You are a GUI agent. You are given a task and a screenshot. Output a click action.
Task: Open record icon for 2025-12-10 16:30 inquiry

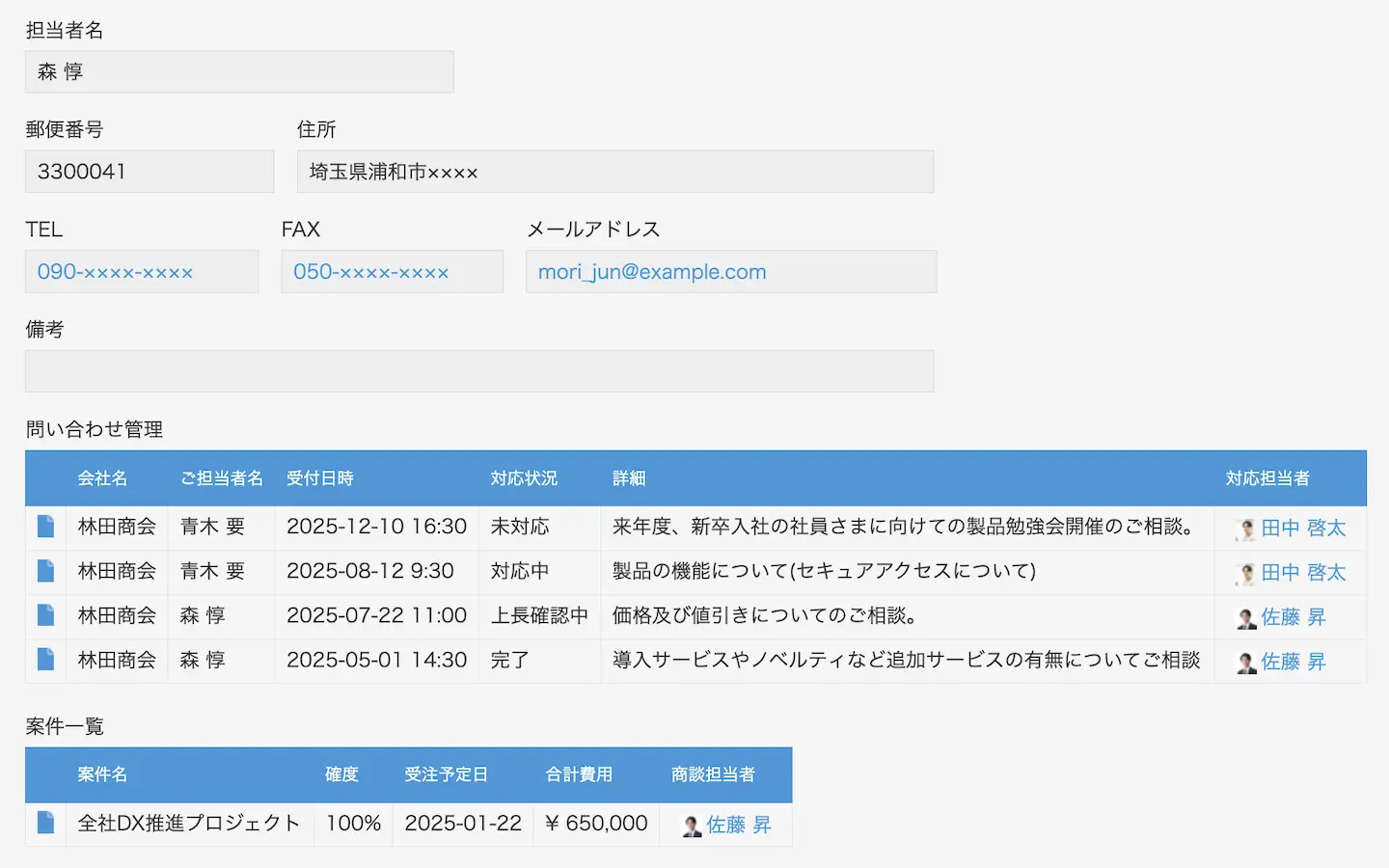[x=45, y=527]
